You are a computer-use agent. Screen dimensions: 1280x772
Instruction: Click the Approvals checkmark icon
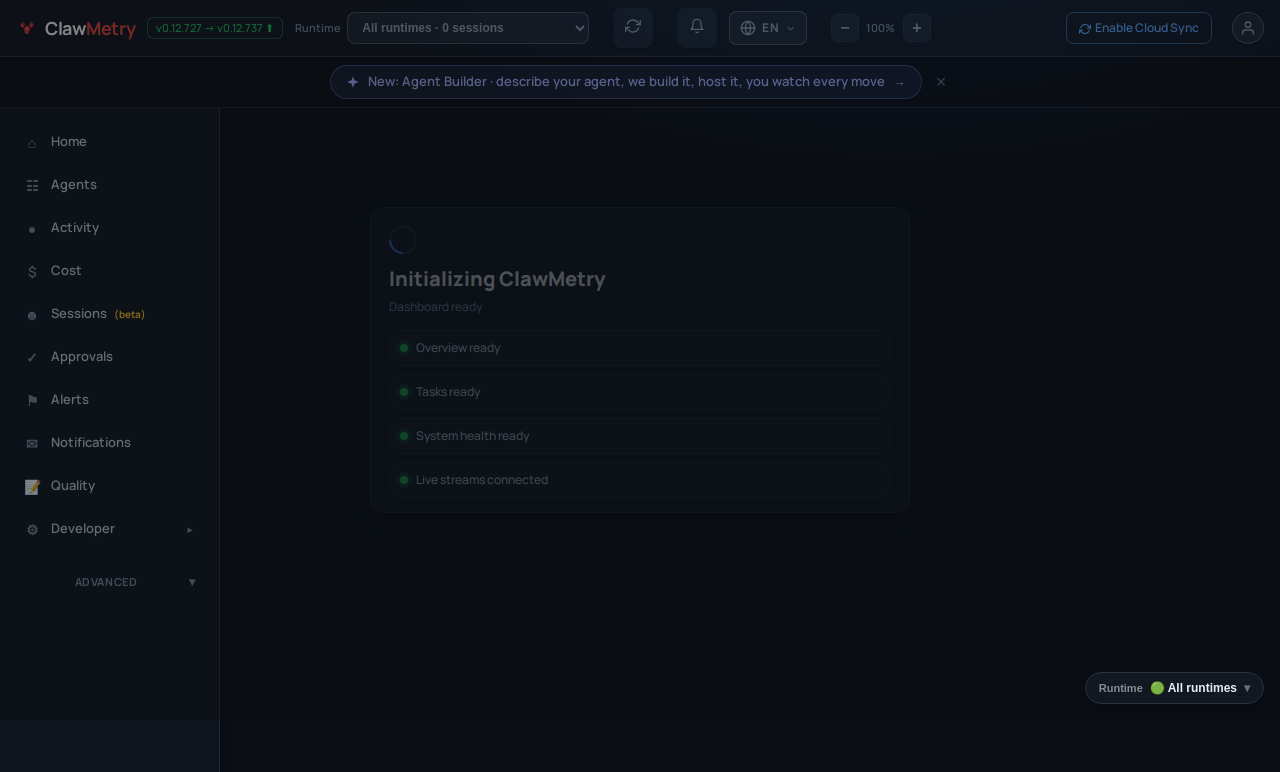tap(32, 358)
